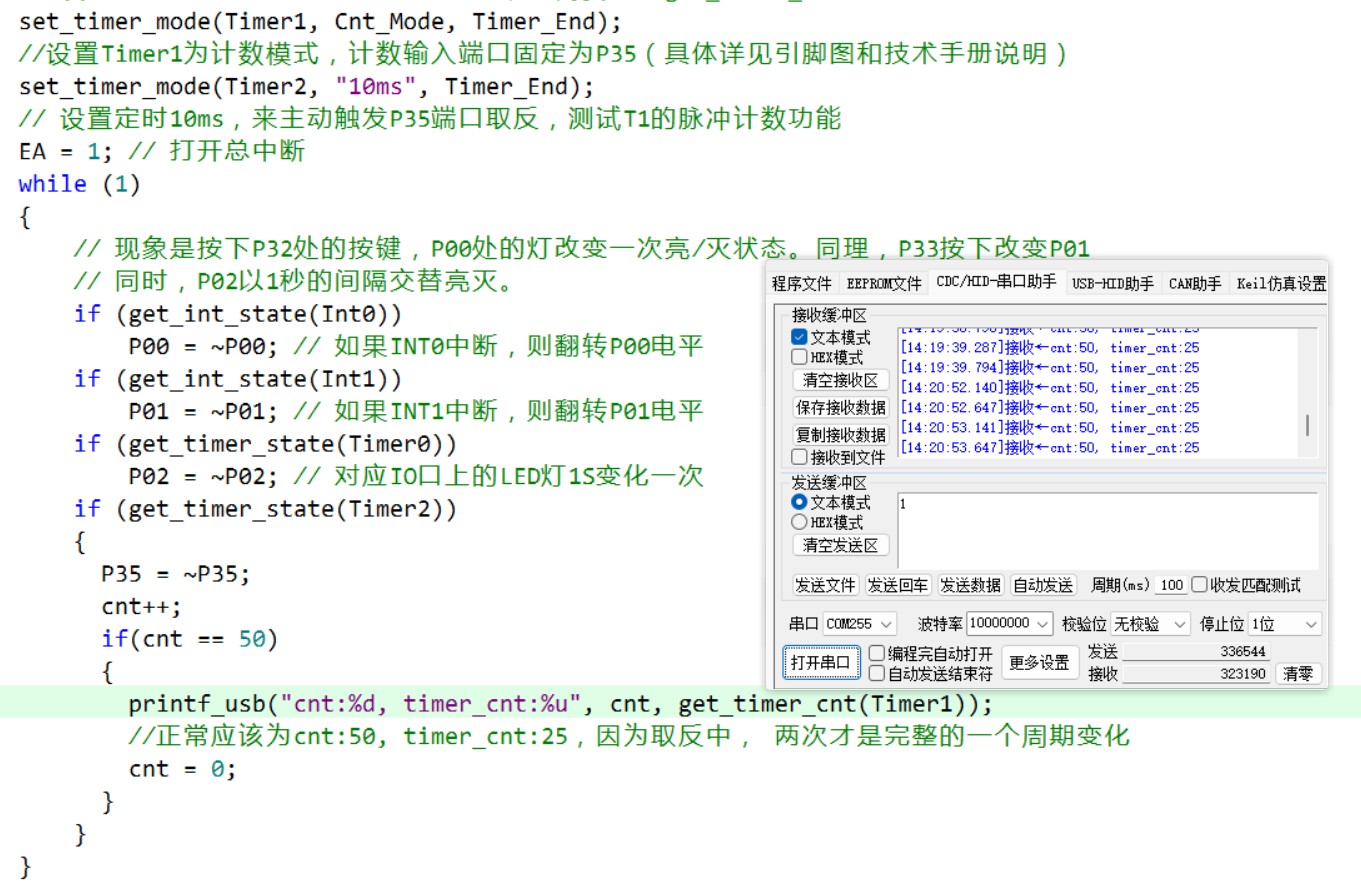The image size is (1361, 896).
Task: Enable the 接收到文件 checkbox
Action: [x=799, y=457]
